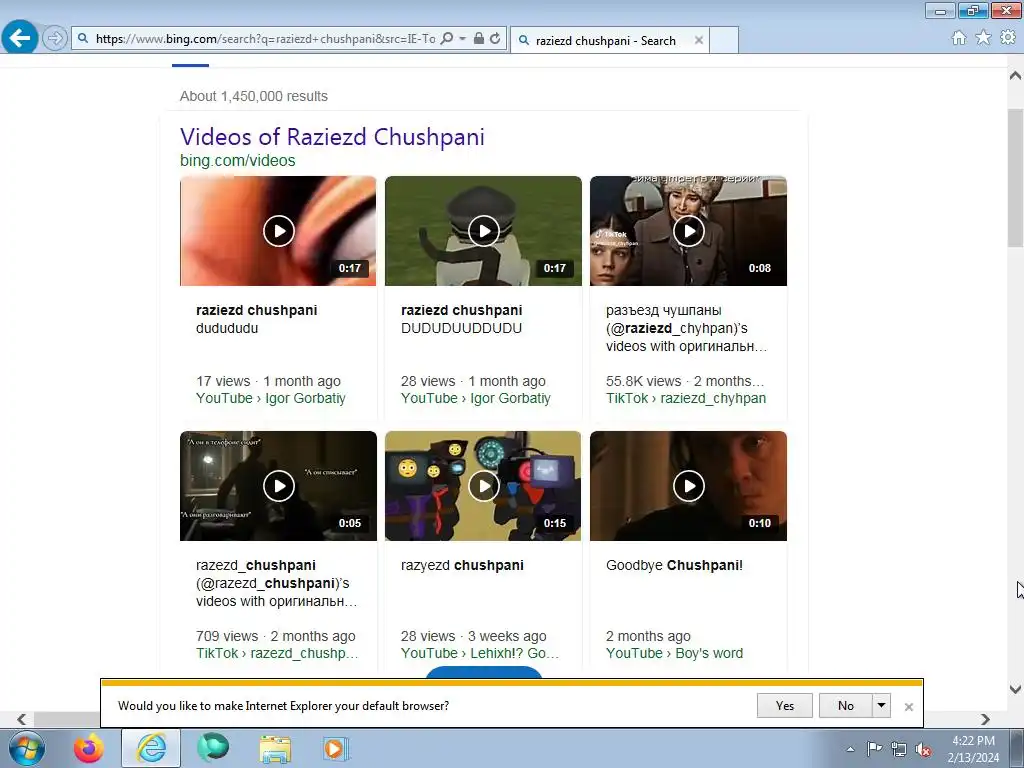
Task: Click the vertical scrollbar down arrow
Action: [x=1015, y=689]
